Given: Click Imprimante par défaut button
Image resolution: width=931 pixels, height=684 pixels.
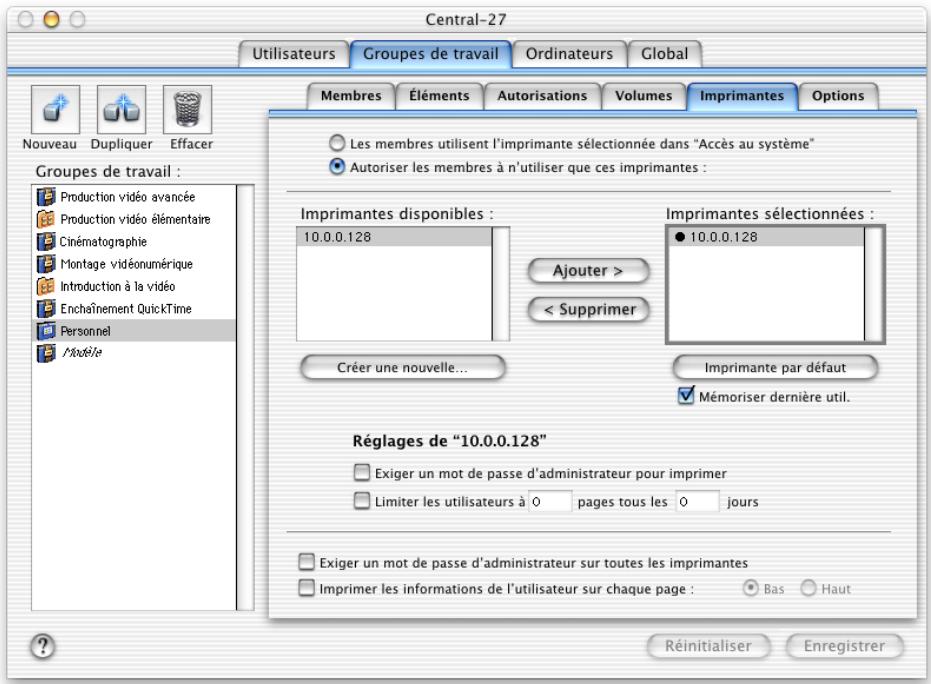Looking at the screenshot, I should (x=775, y=368).
